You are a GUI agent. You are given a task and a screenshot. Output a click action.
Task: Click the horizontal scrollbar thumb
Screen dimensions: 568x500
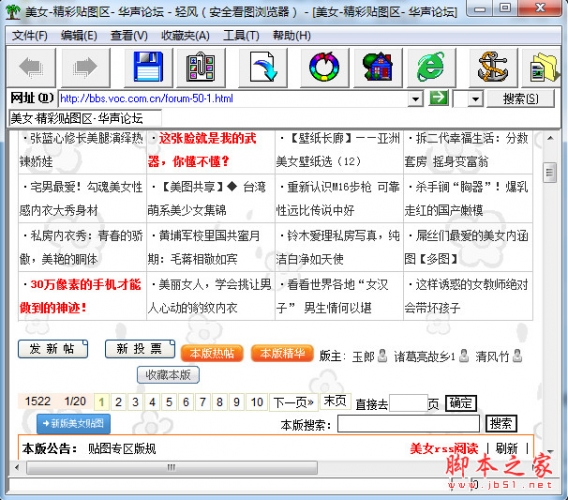click(x=172, y=467)
